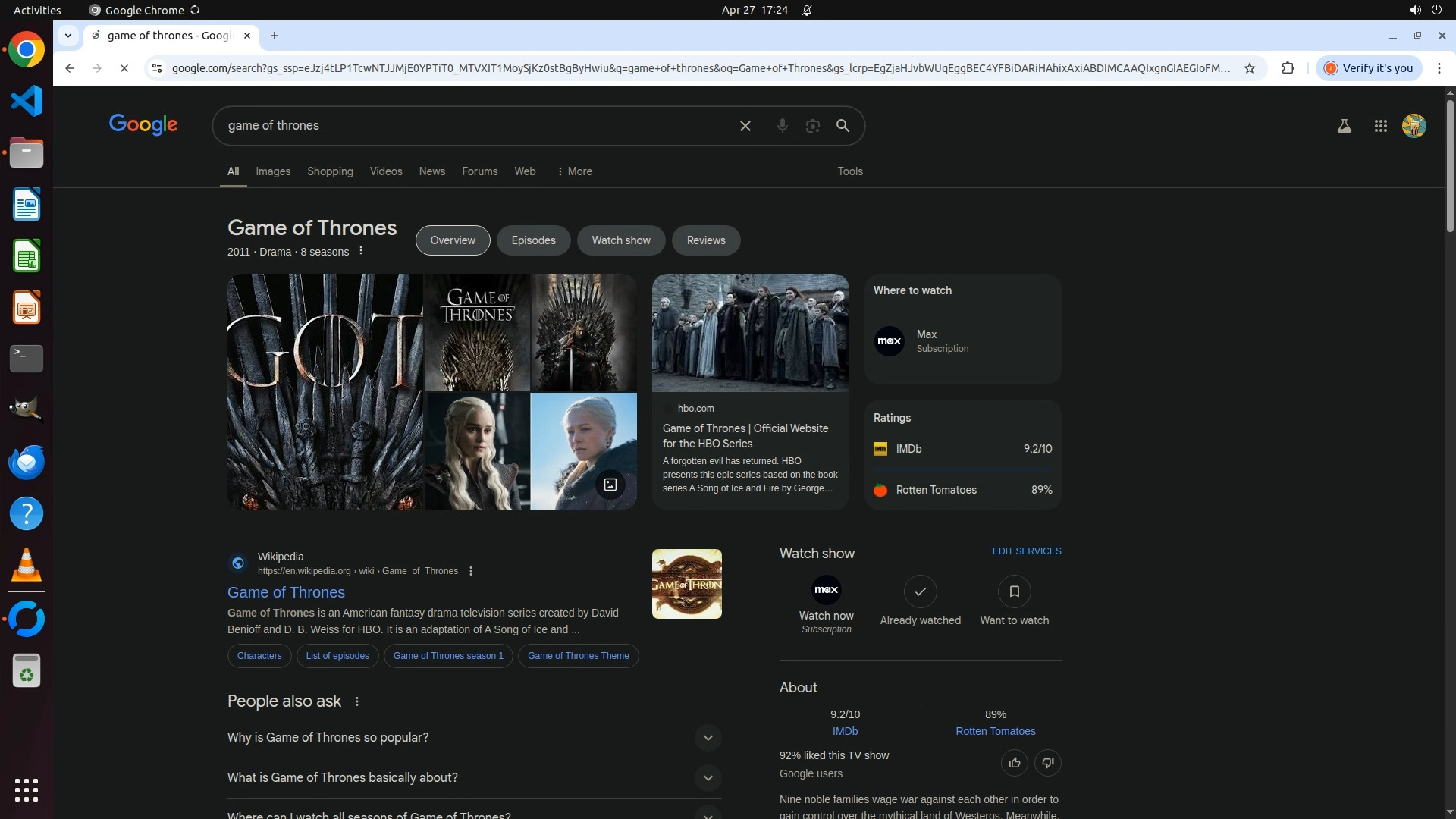Screen dimensions: 1456x819
Task: Select the Episodes chip
Action: (533, 240)
